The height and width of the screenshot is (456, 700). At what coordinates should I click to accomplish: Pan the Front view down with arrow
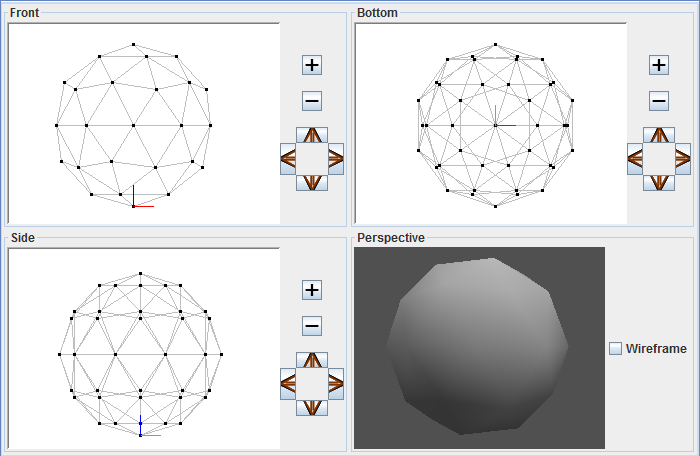(312, 183)
